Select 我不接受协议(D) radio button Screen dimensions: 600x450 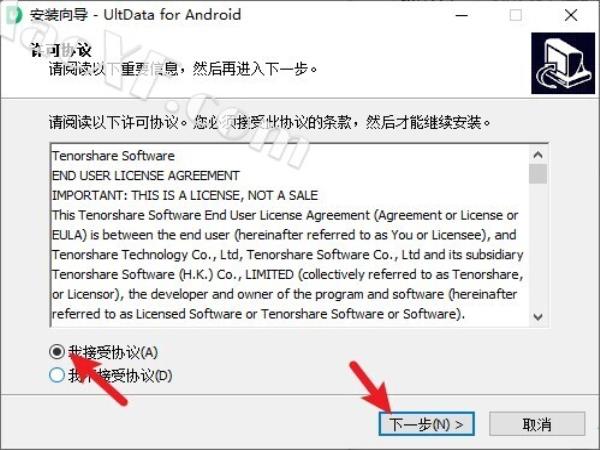(57, 375)
